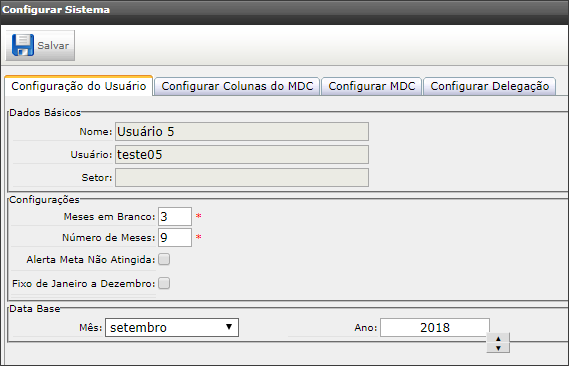The width and height of the screenshot is (569, 366).
Task: Click the Fixo de Janeiro a Dezembro label
Action: (84, 284)
